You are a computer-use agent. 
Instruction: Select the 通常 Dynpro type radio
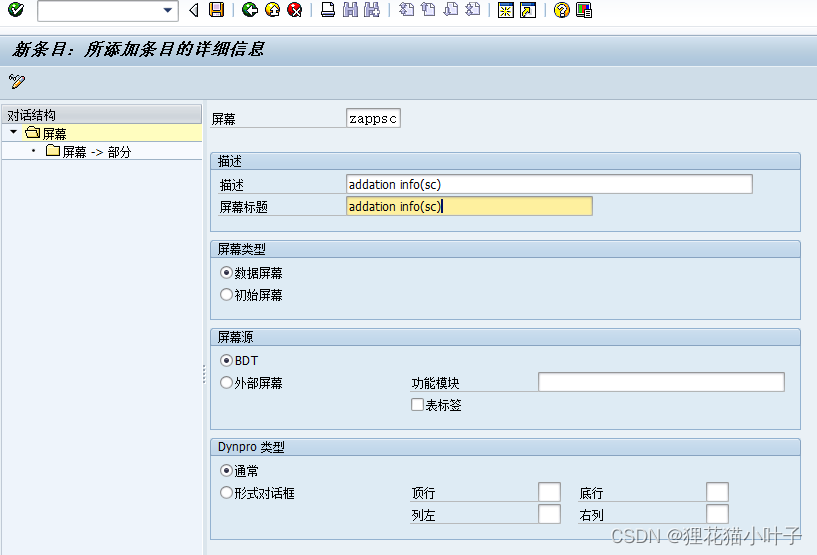pyautogui.click(x=226, y=471)
